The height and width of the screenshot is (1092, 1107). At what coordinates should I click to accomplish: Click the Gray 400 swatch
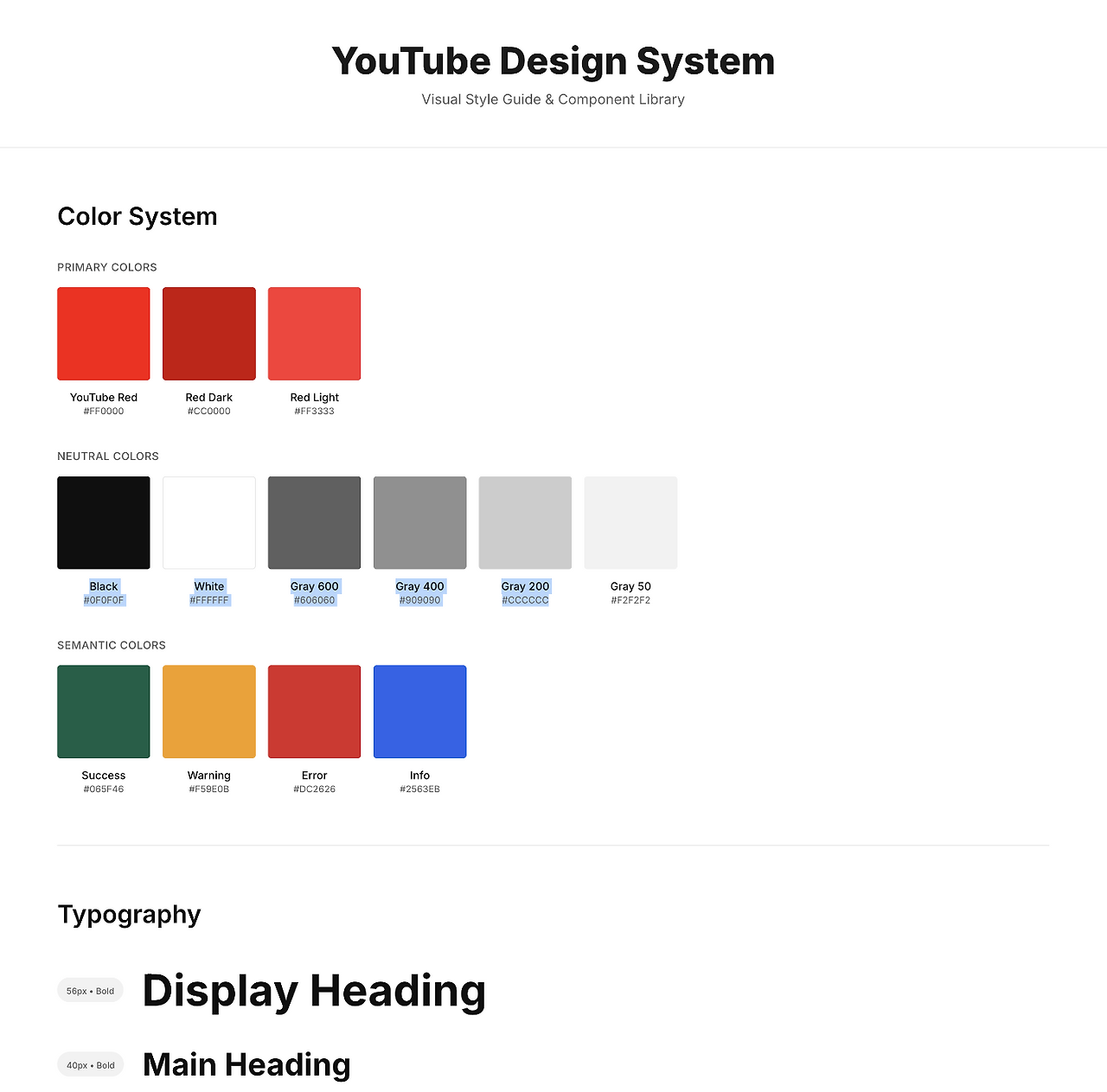(x=420, y=523)
